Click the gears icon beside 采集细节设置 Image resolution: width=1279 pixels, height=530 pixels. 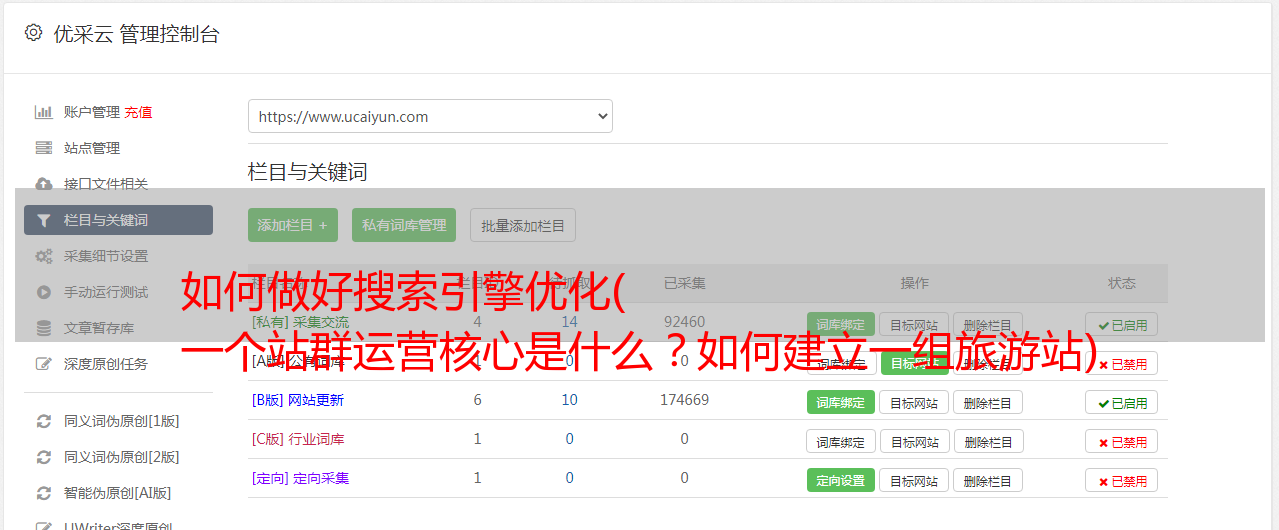tap(44, 256)
